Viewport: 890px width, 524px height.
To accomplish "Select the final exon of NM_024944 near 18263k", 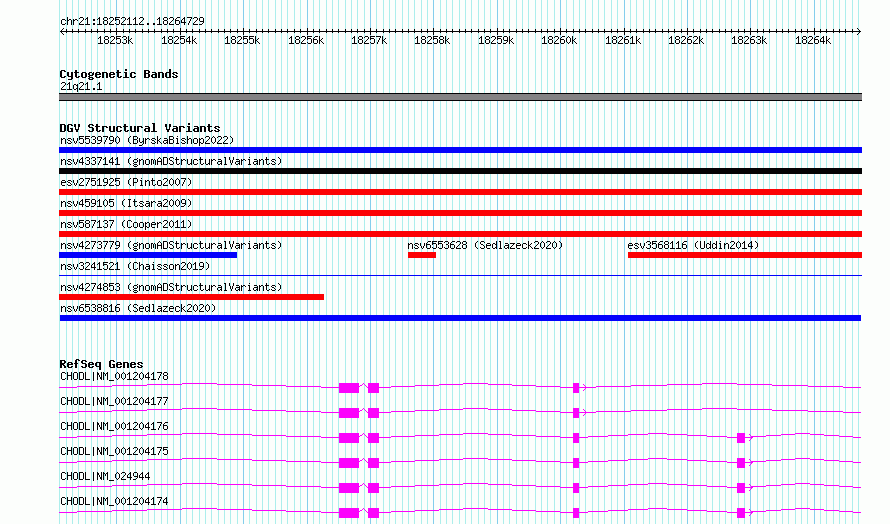I will click(741, 488).
